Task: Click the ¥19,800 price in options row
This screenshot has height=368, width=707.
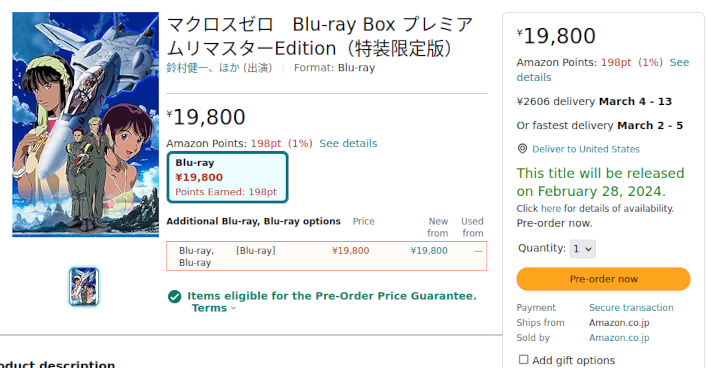Action: pyautogui.click(x=350, y=251)
